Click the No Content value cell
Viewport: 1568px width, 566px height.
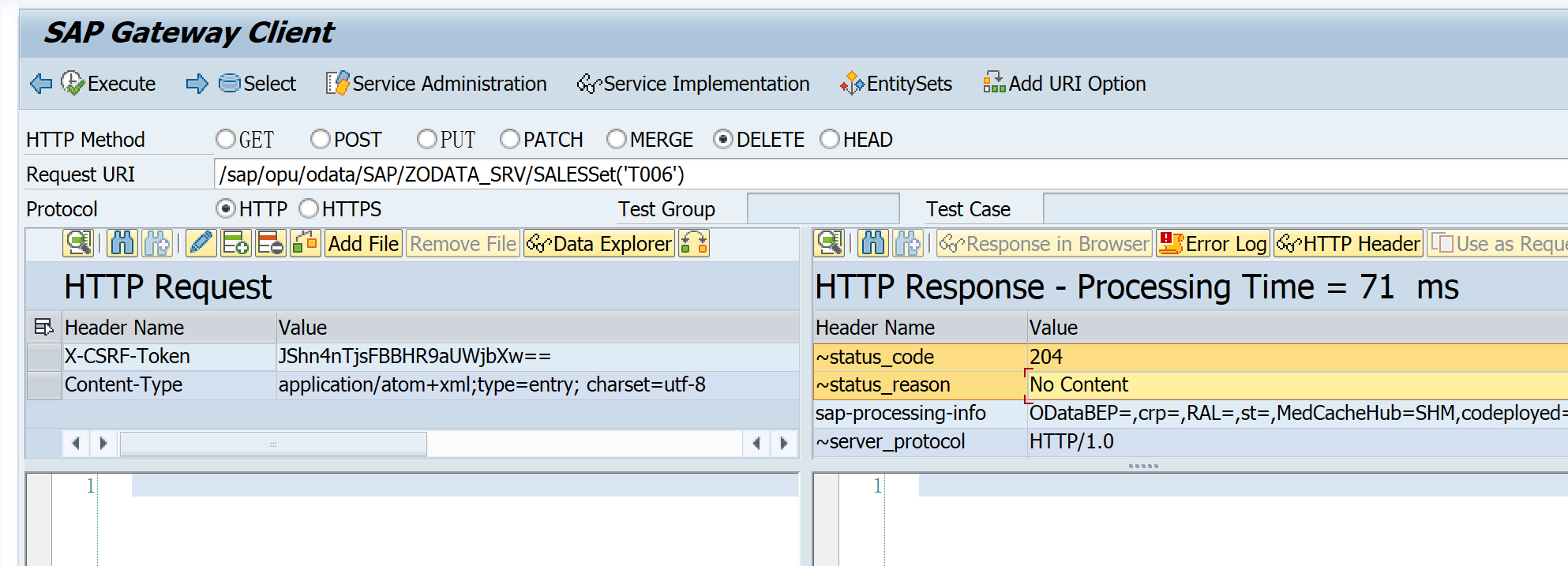pyautogui.click(x=1298, y=385)
